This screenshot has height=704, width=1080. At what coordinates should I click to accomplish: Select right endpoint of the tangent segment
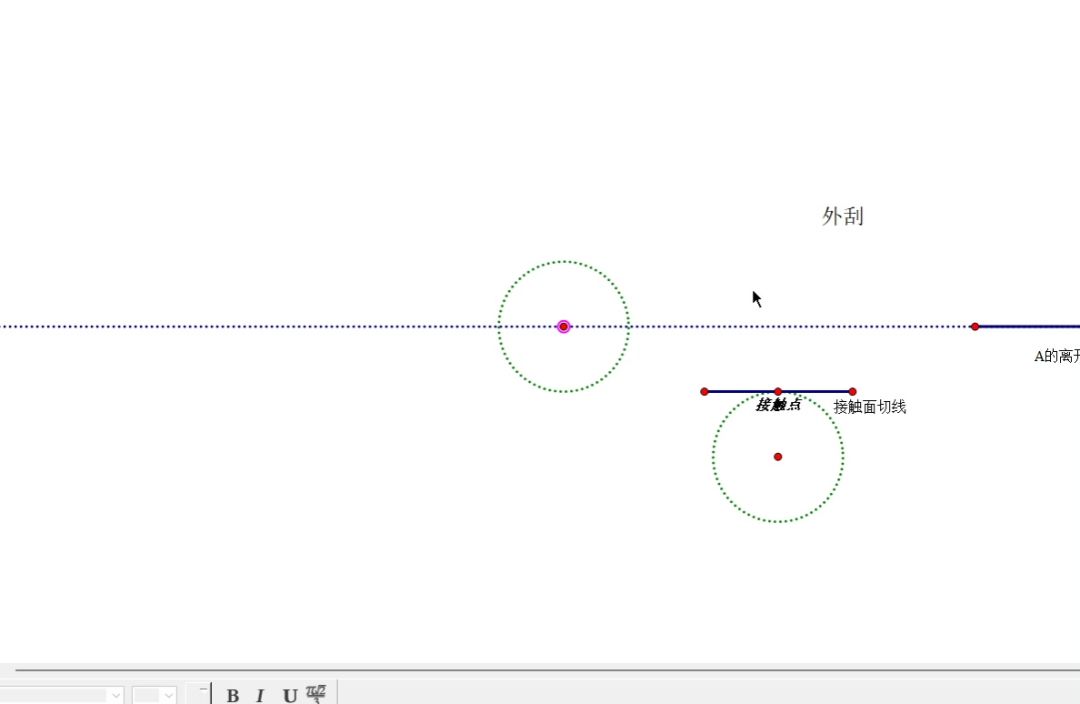853,391
